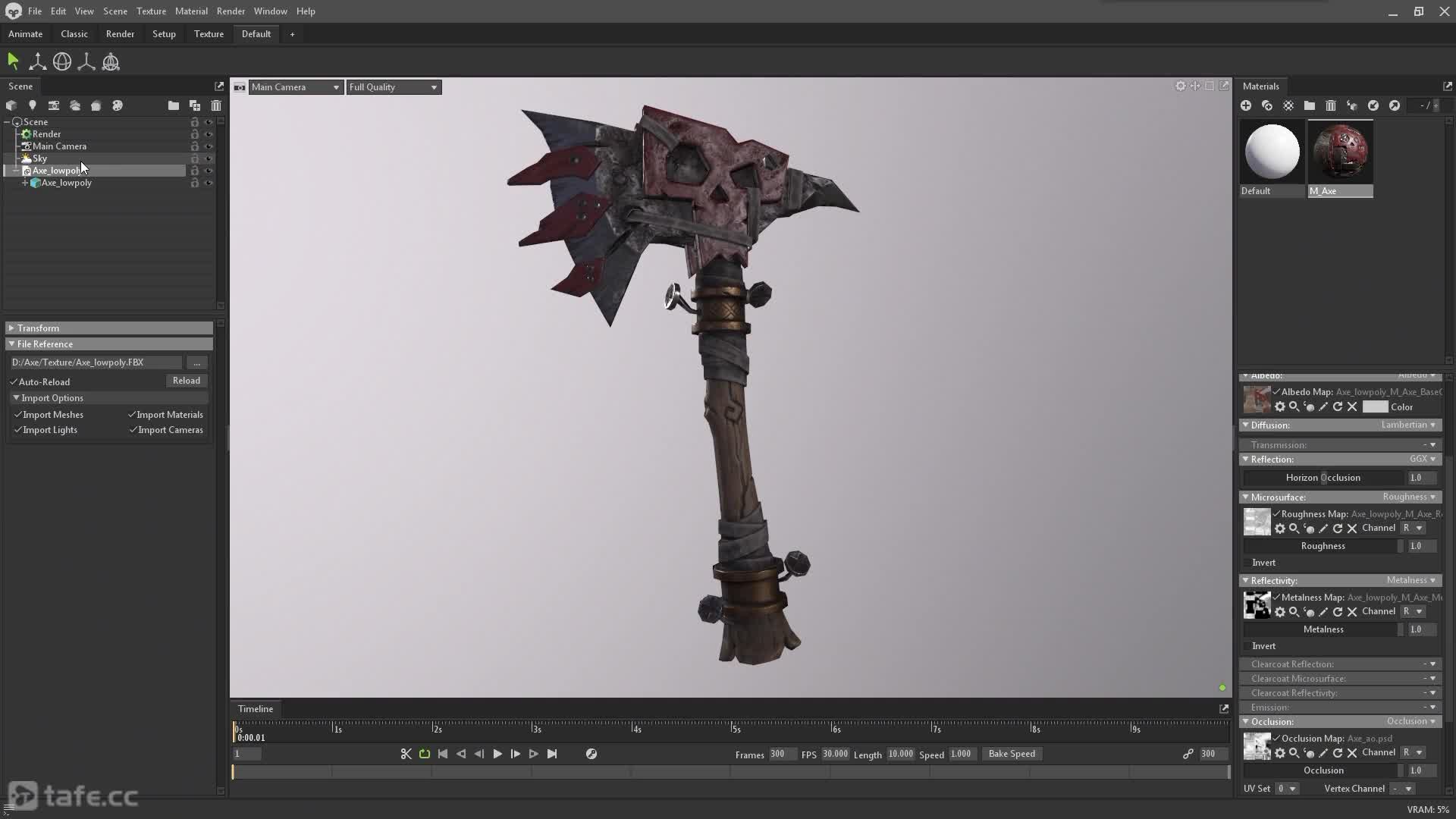Enable Invert under Metalness
The height and width of the screenshot is (819, 1456).
tap(1247, 646)
